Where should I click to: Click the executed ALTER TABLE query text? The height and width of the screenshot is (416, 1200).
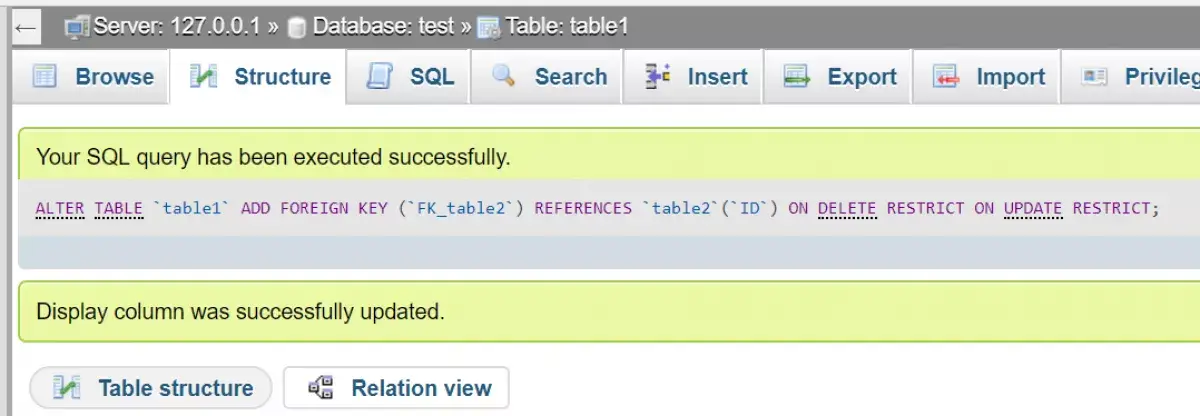597,208
